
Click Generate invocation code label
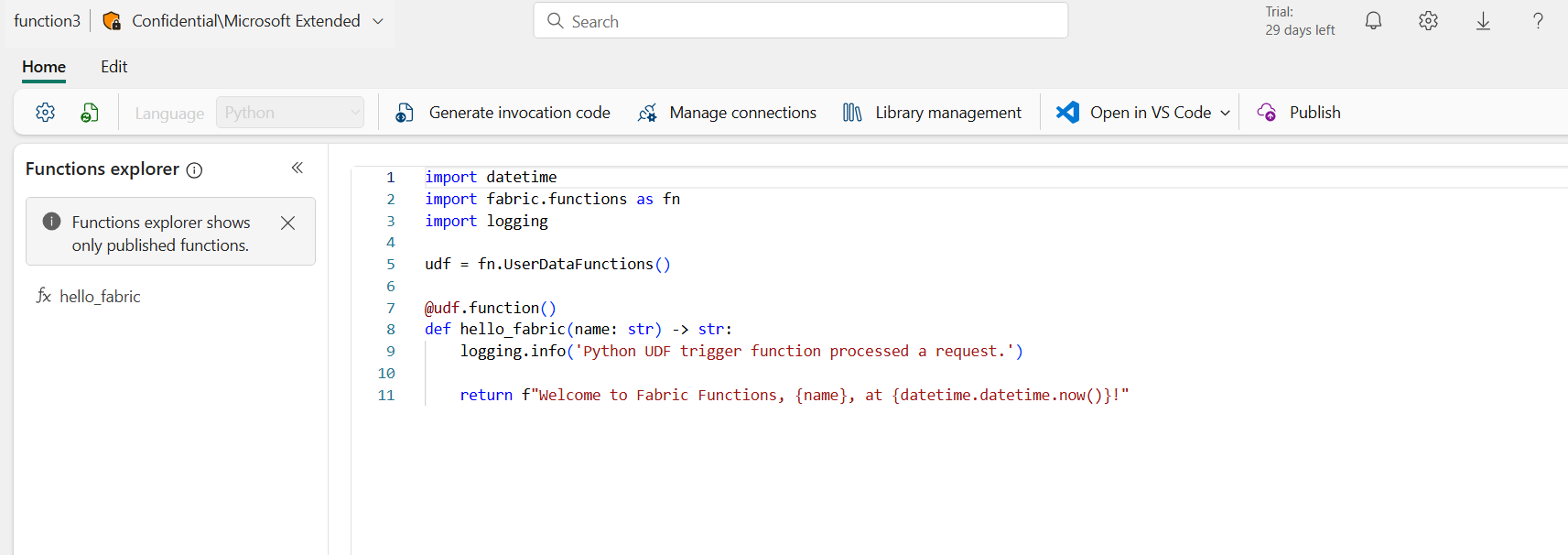click(520, 113)
